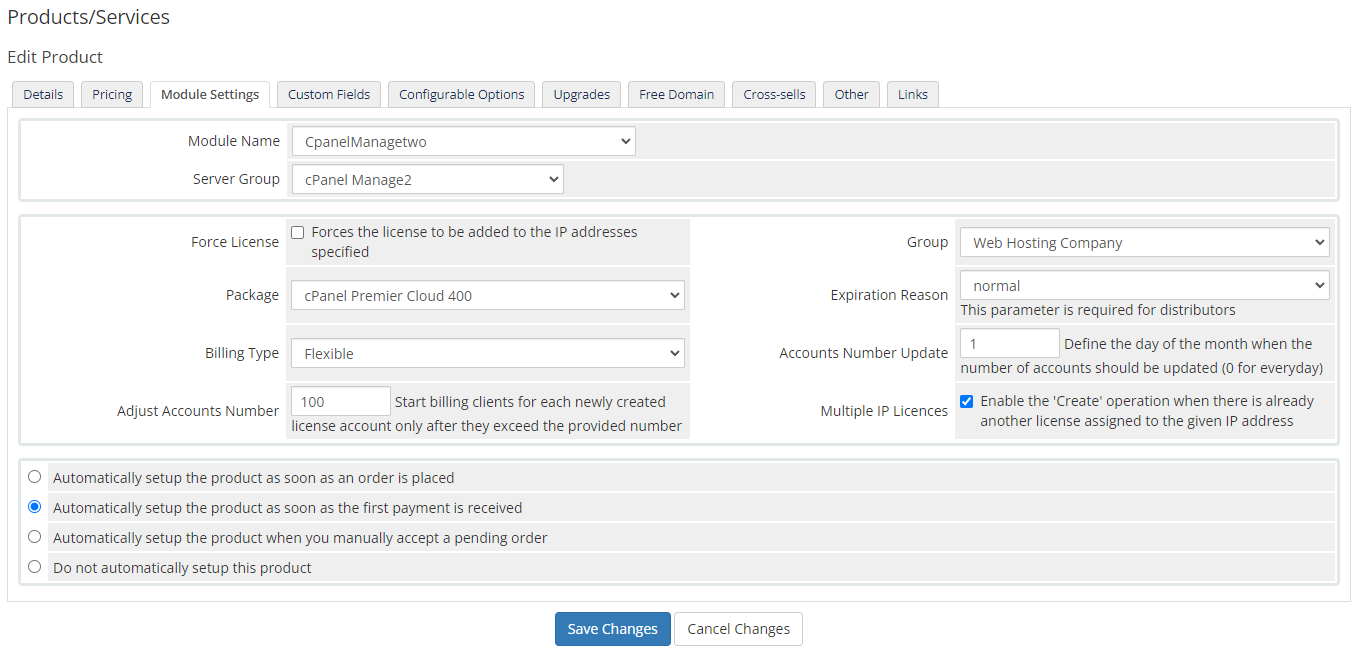The width and height of the screenshot is (1360, 654).
Task: Expand the Server Group dropdown
Action: pyautogui.click(x=427, y=180)
